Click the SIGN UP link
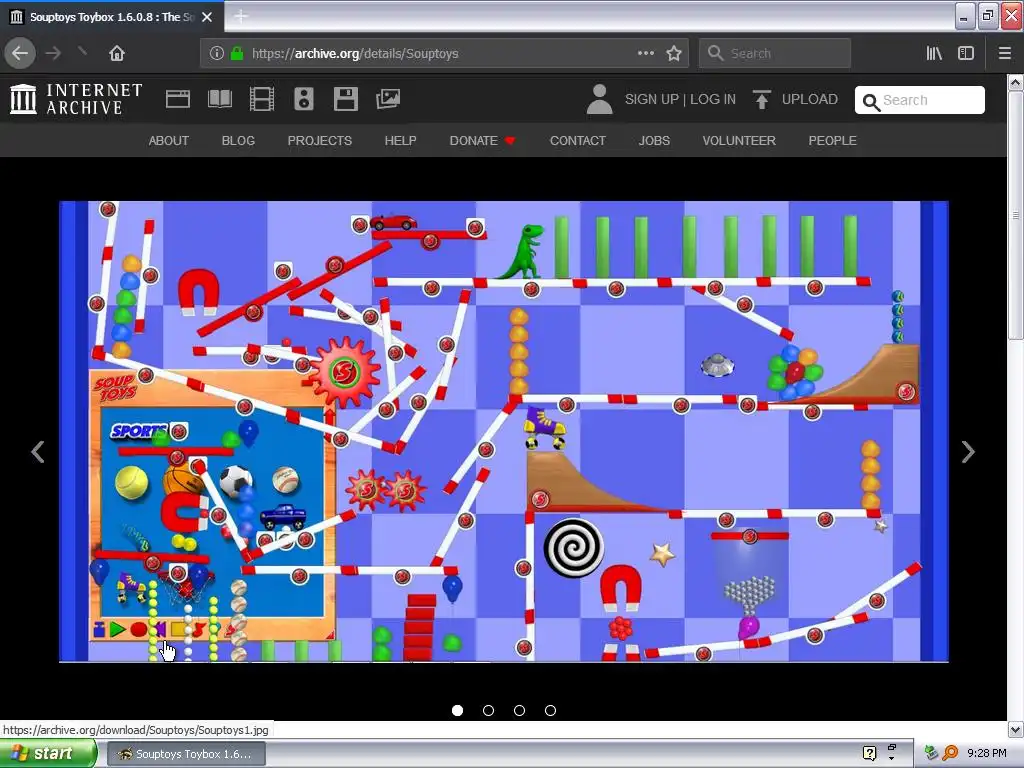This screenshot has height=768, width=1024. [x=652, y=99]
